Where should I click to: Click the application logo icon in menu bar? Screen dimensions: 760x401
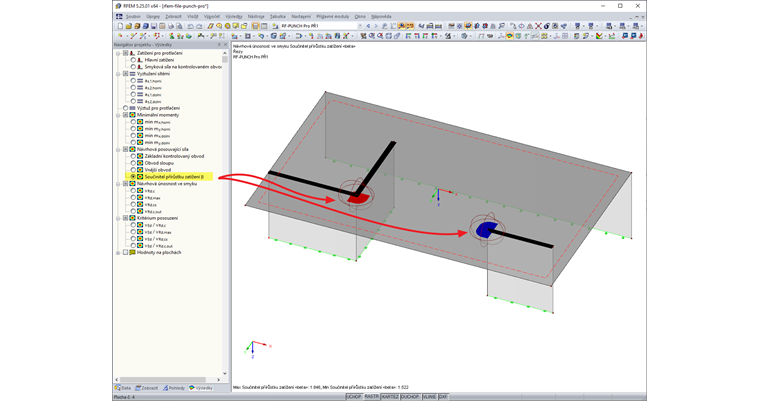[118, 16]
